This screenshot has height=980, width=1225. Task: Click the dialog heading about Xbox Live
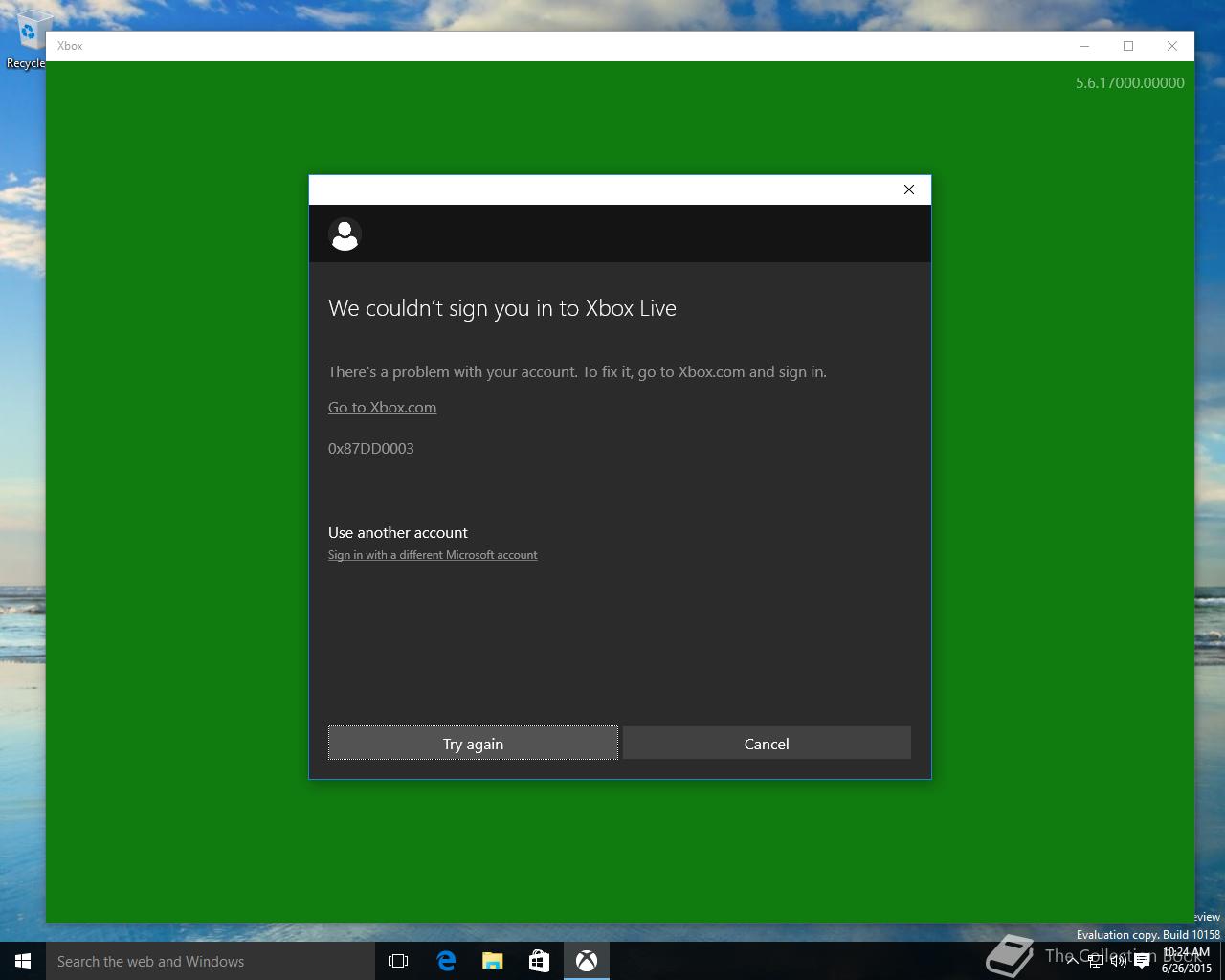[502, 308]
